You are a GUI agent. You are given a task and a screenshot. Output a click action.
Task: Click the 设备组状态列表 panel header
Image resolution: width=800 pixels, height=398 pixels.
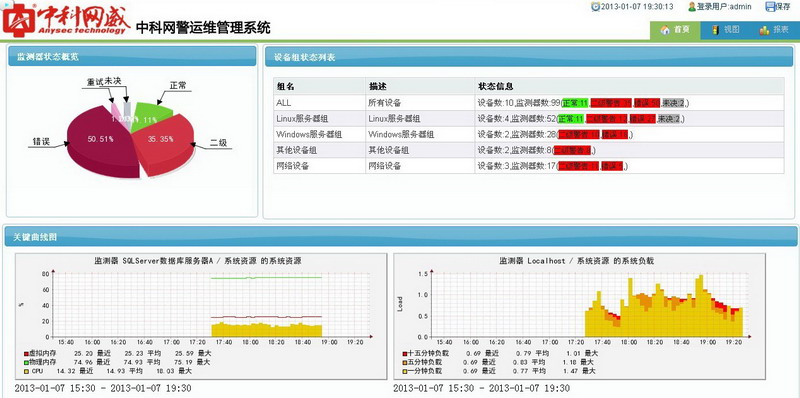pos(530,57)
